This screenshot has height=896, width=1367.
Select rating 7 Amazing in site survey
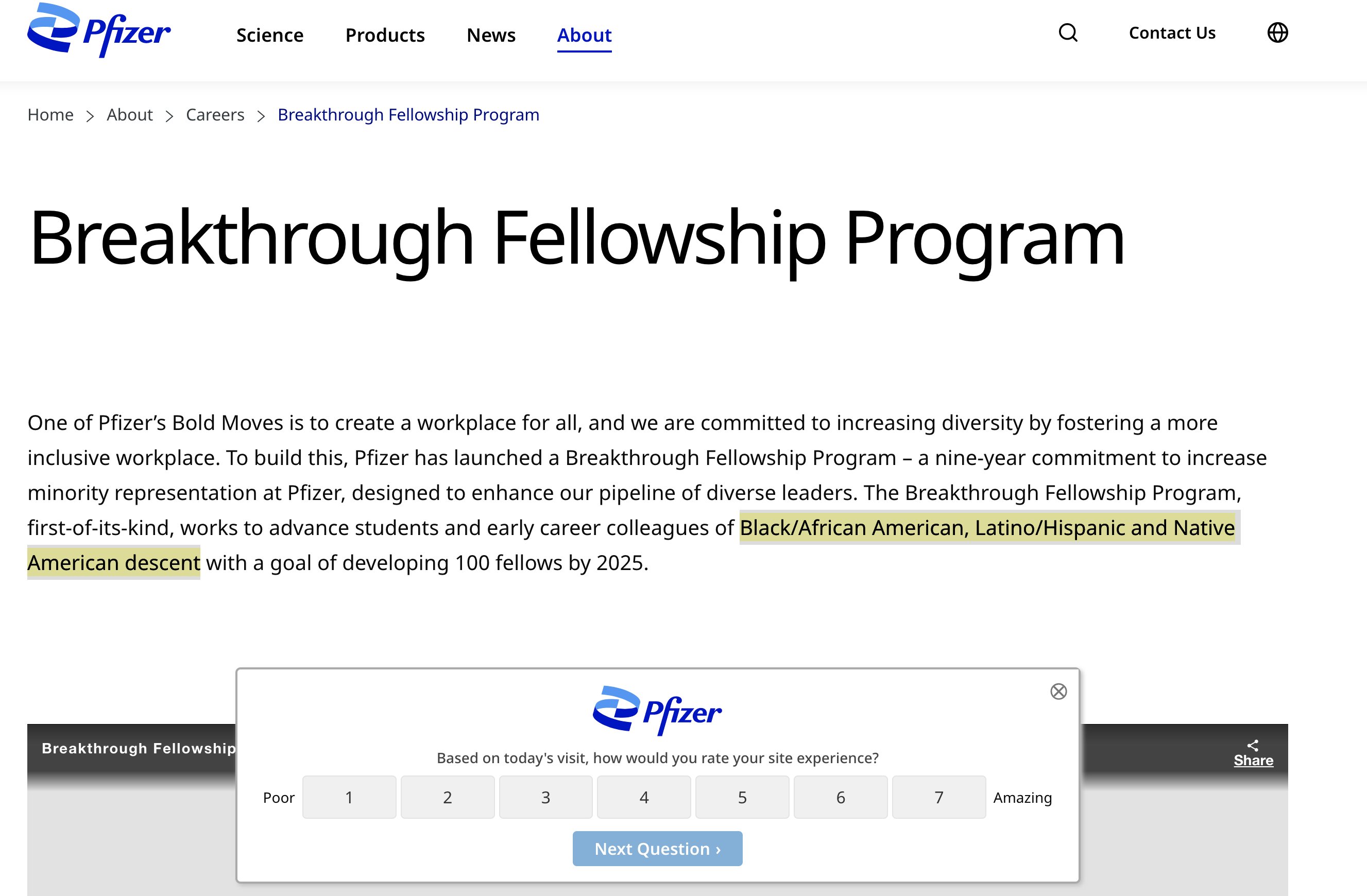coord(937,797)
